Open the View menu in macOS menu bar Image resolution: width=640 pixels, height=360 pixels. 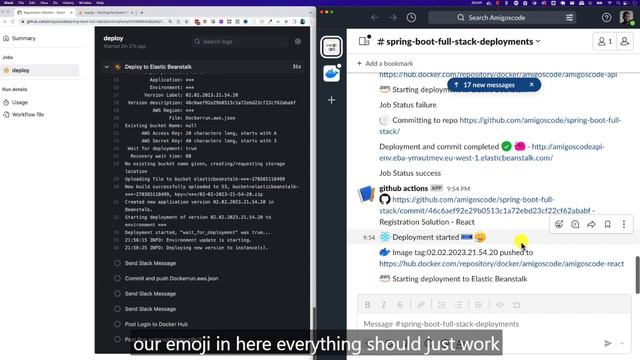[44, 2]
